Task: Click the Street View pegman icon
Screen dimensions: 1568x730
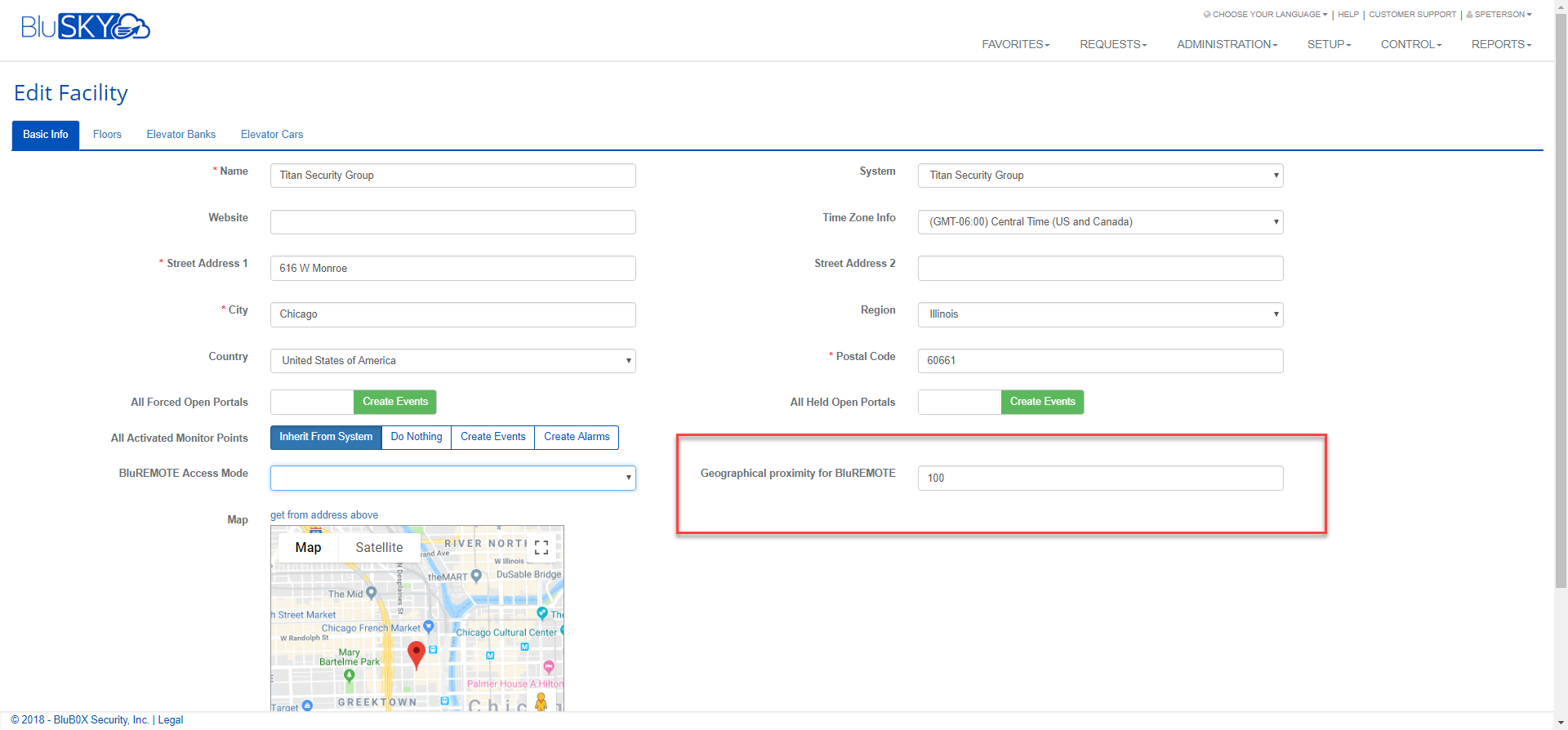Action: (541, 701)
